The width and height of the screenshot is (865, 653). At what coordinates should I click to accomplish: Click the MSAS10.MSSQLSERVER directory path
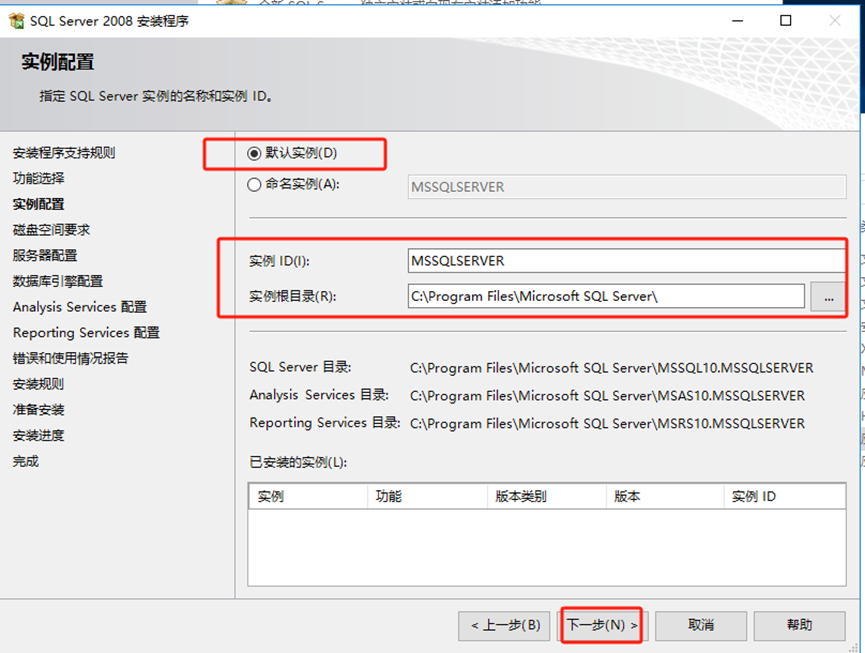(607, 395)
